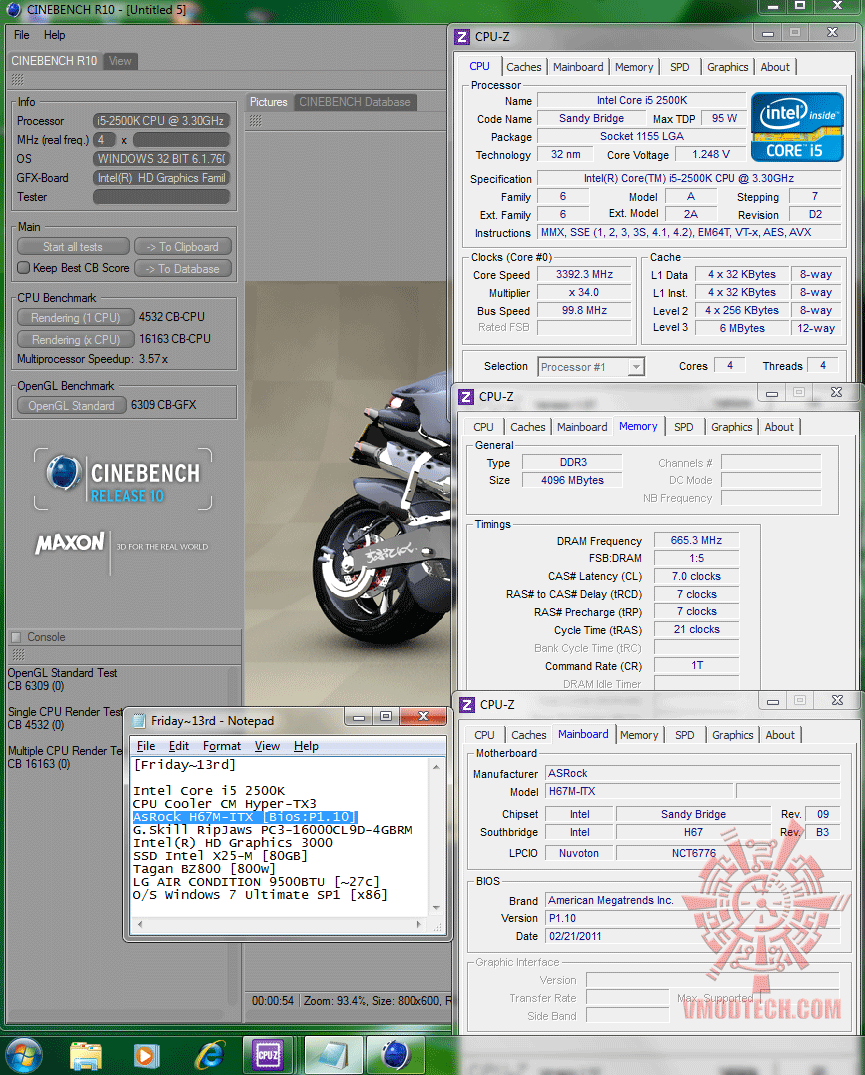
Task: Click To Database button
Action: [x=183, y=269]
